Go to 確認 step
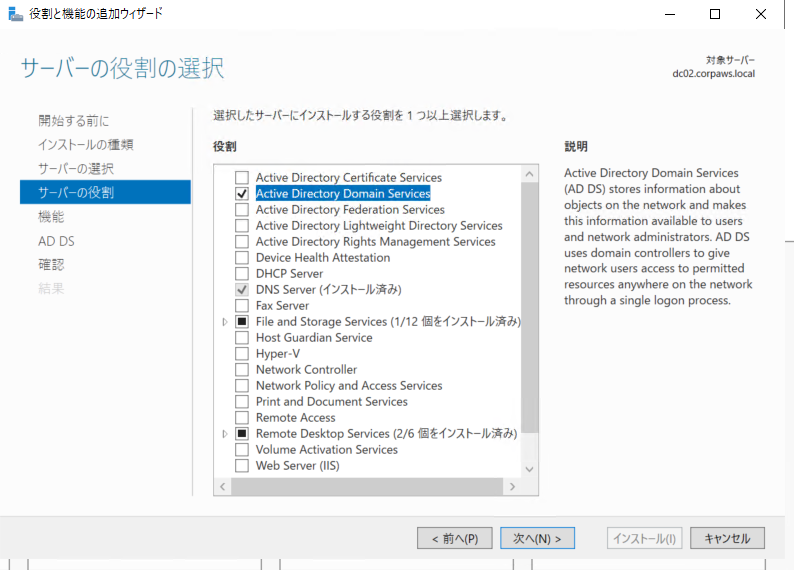Image resolution: width=794 pixels, height=570 pixels. [51, 265]
